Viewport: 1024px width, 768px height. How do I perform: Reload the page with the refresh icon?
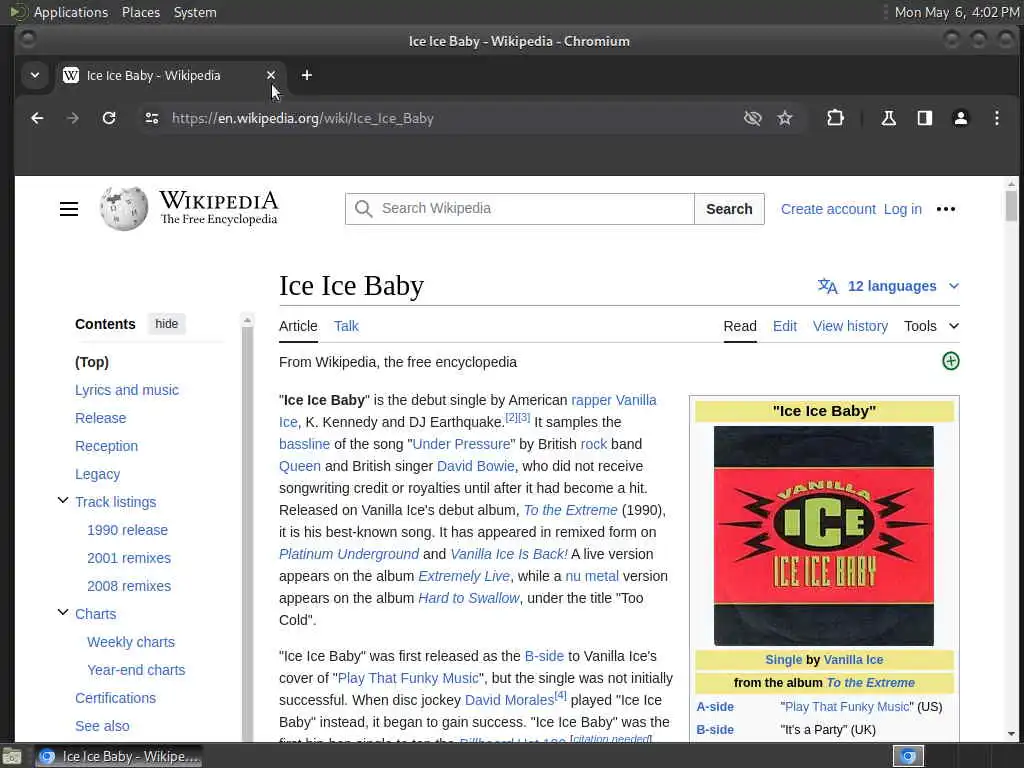109,118
